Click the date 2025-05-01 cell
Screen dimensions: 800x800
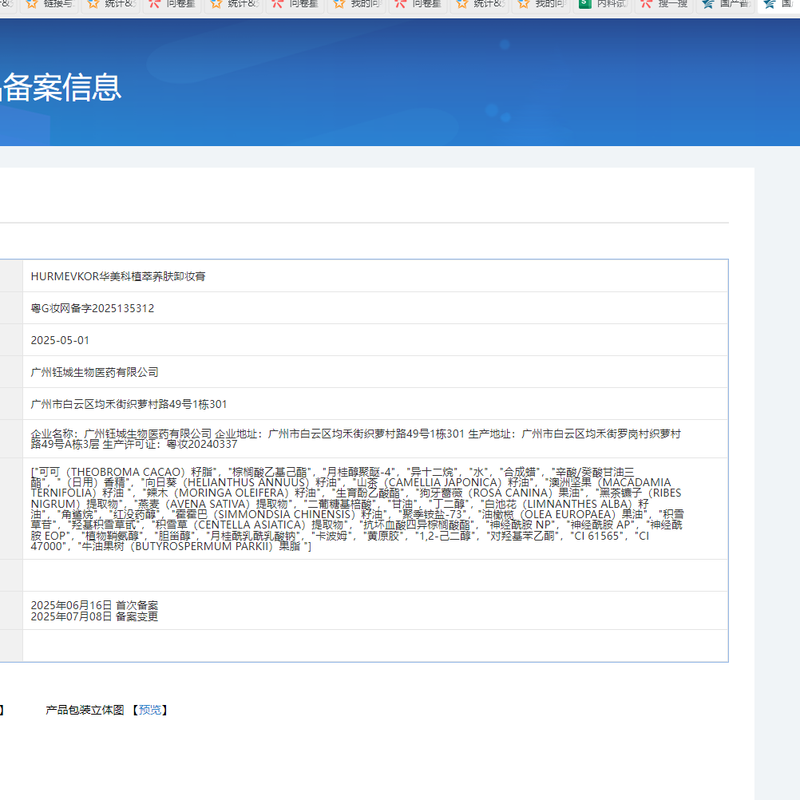pyautogui.click(x=60, y=340)
